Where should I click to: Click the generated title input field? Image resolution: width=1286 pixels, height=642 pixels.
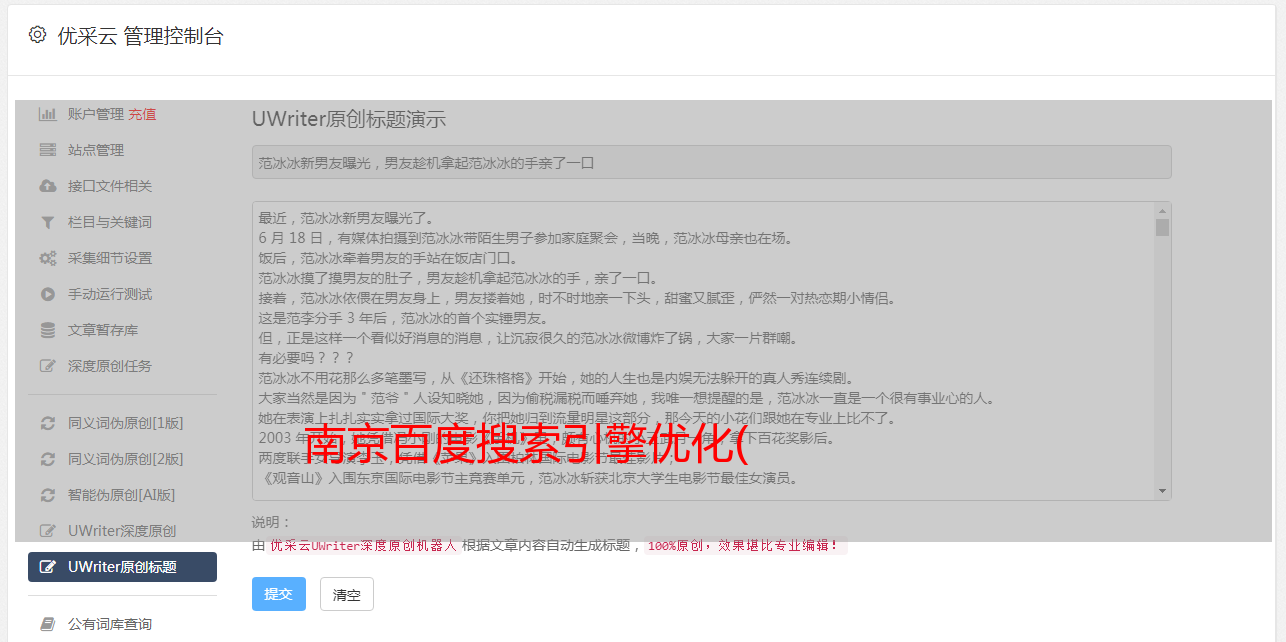tap(711, 162)
